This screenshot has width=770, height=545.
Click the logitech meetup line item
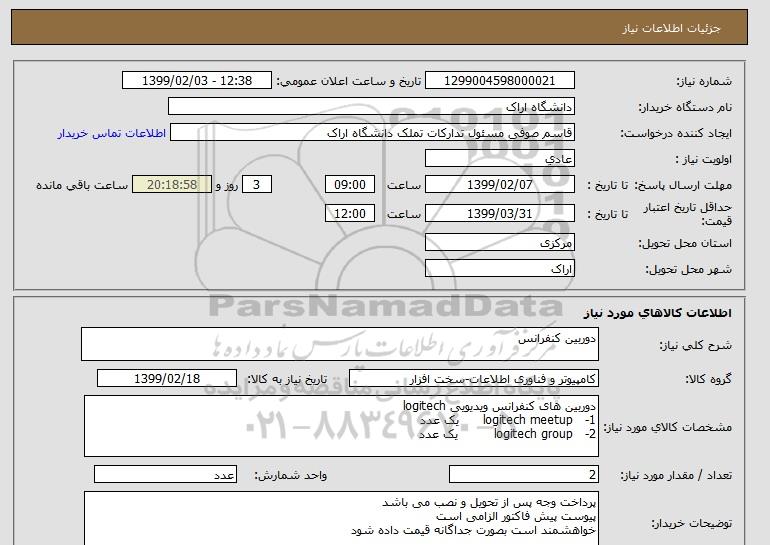point(508,420)
